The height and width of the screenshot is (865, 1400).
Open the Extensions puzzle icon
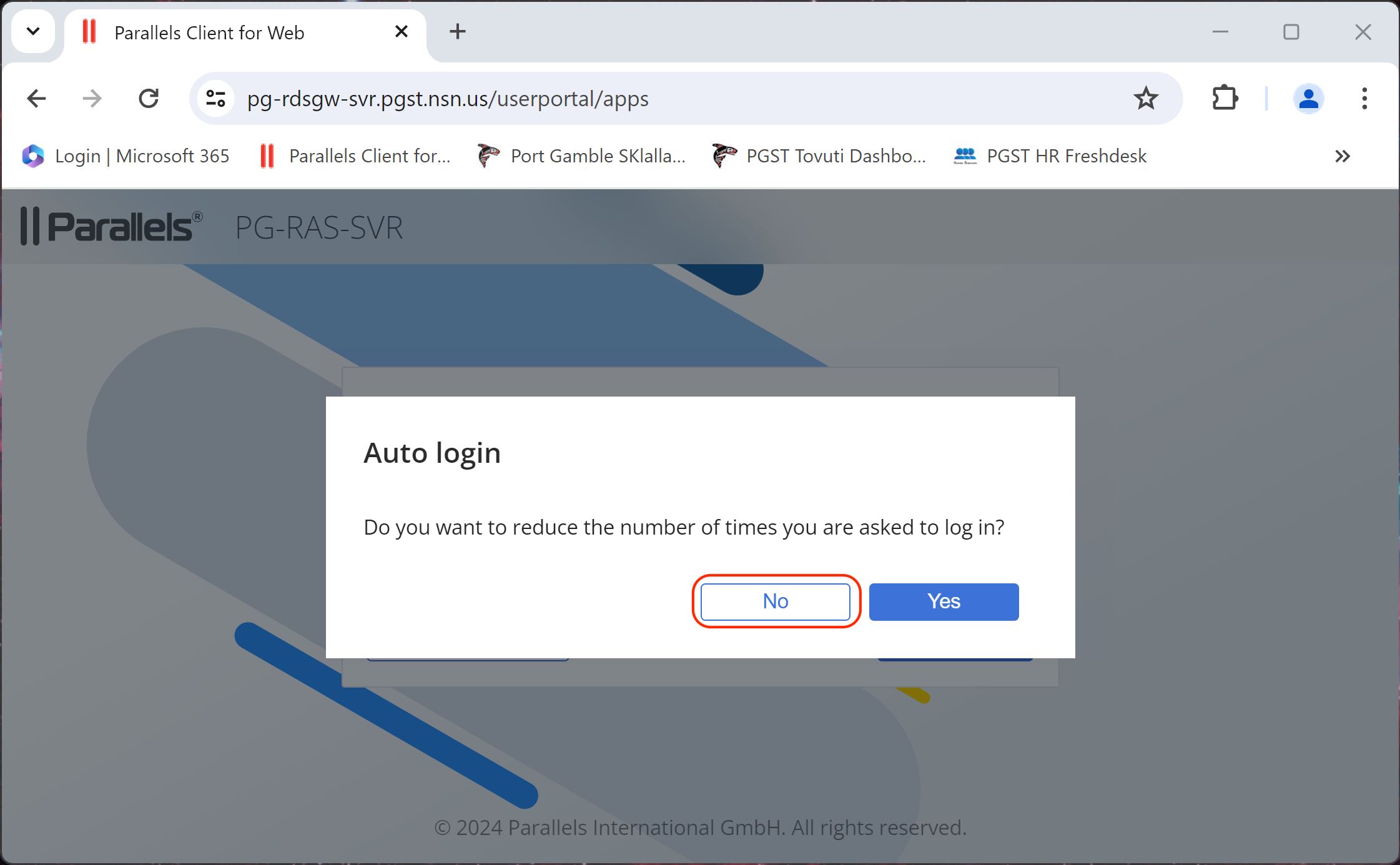point(1225,99)
